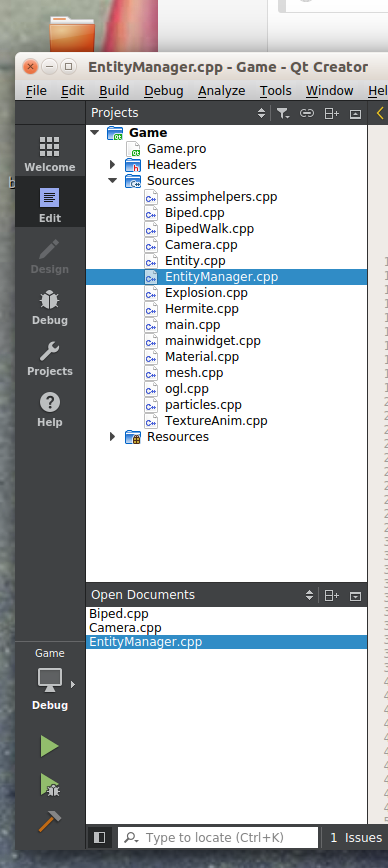The width and height of the screenshot is (388, 868).
Task: Select Game.pro in project tree
Action: [176, 149]
